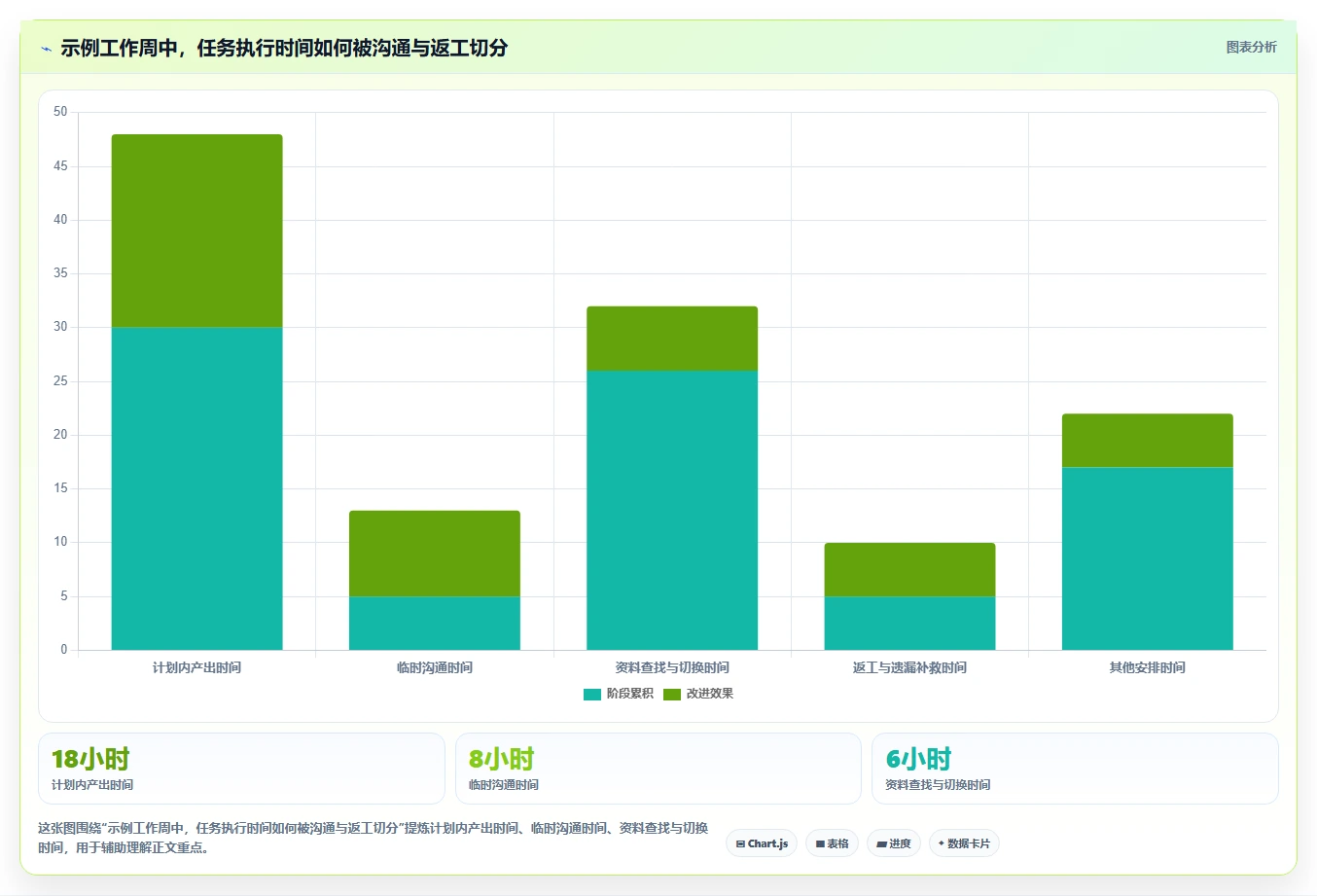Screen dimensions: 1317x896
Task: Click the x-axis label 返工与遗漏补救时间
Action: tap(909, 667)
